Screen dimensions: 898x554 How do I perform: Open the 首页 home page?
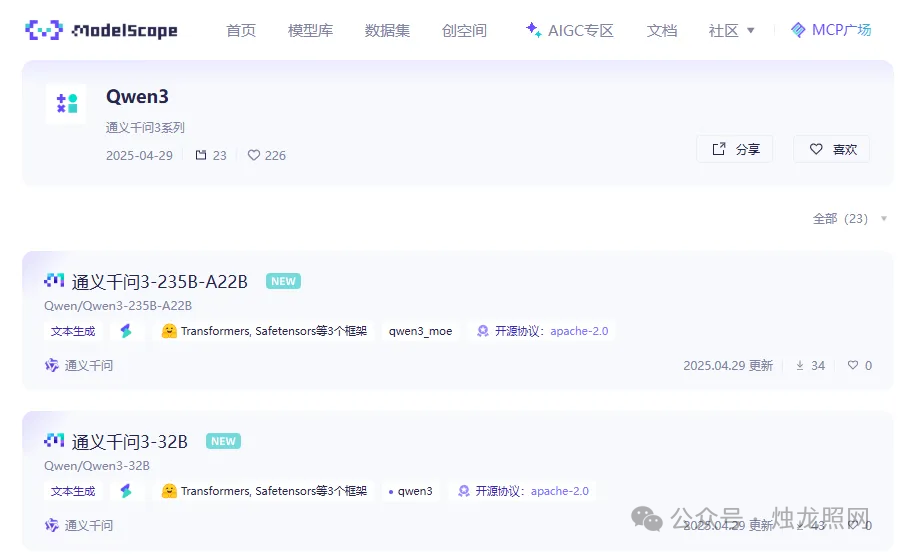tap(241, 30)
